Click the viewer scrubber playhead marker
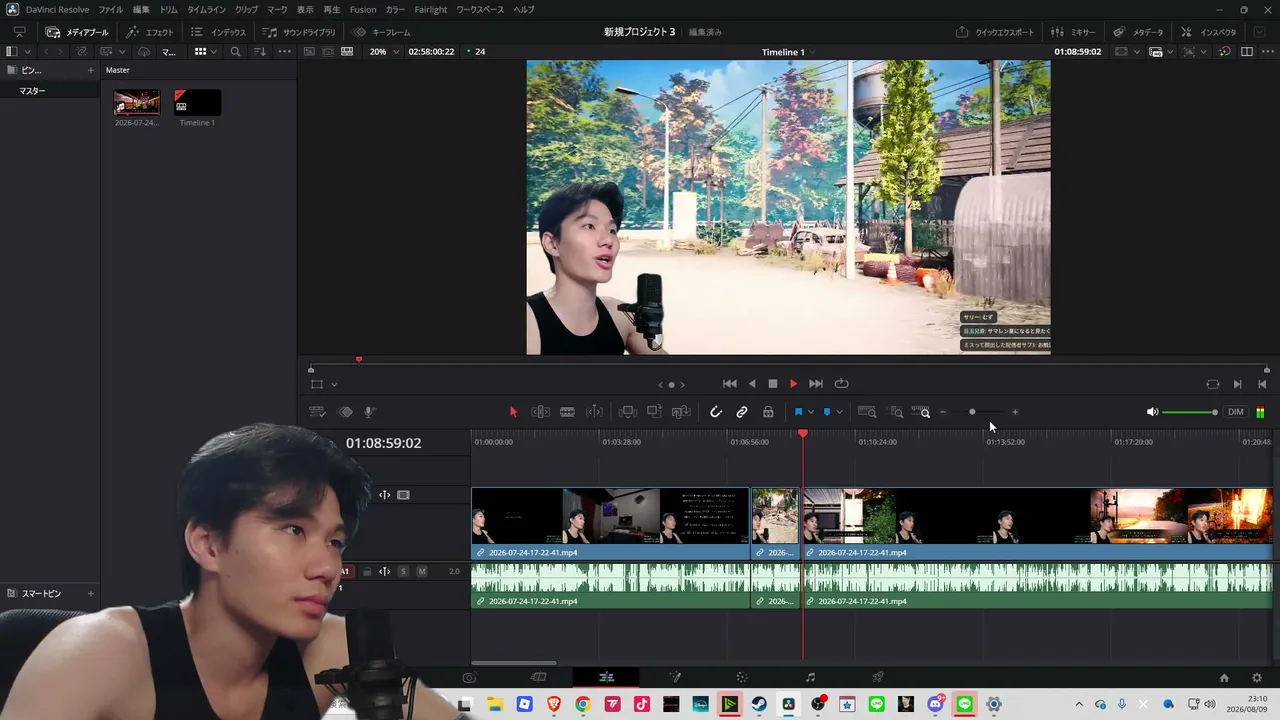 359,360
